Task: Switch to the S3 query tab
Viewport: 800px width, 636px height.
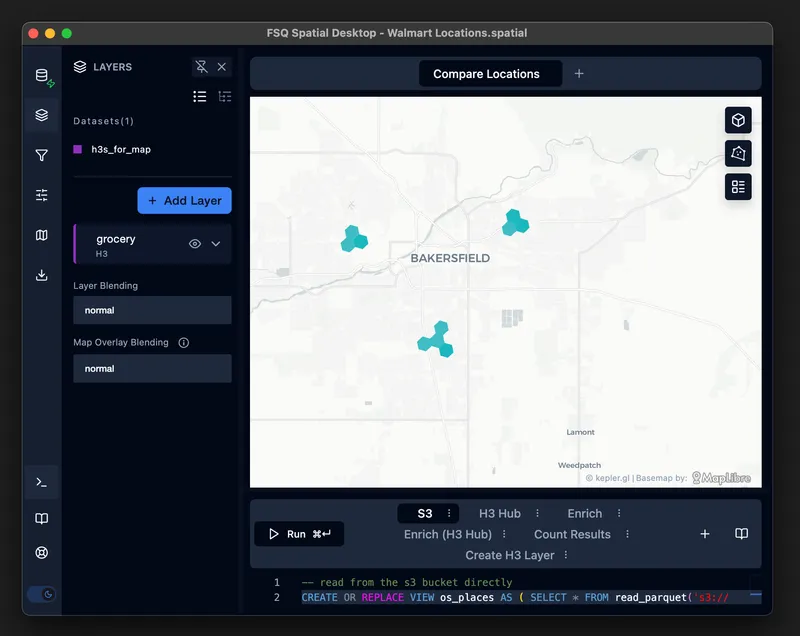Action: coord(424,514)
